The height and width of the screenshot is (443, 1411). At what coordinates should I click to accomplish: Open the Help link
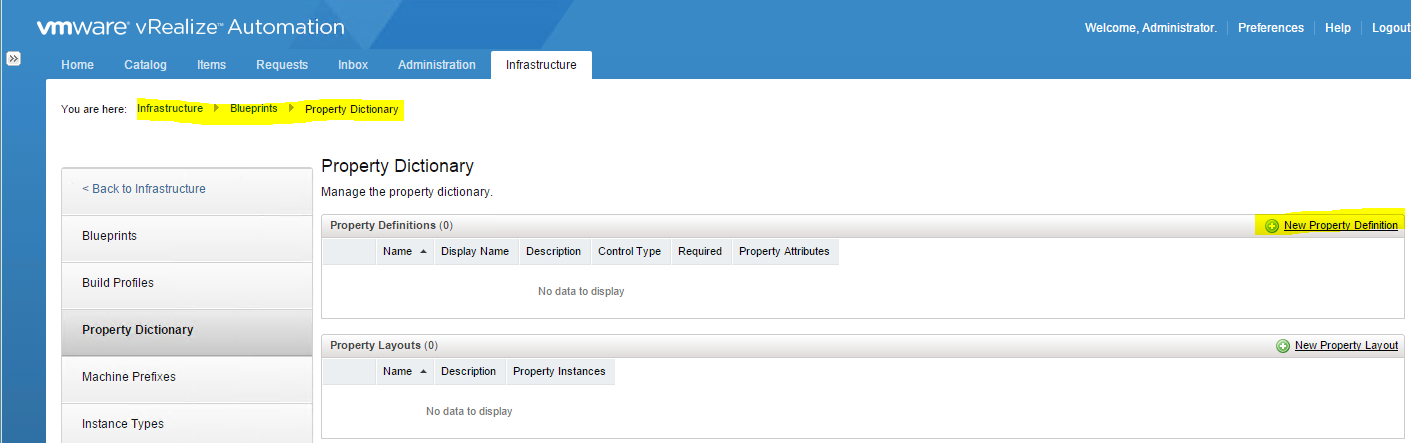(x=1338, y=28)
